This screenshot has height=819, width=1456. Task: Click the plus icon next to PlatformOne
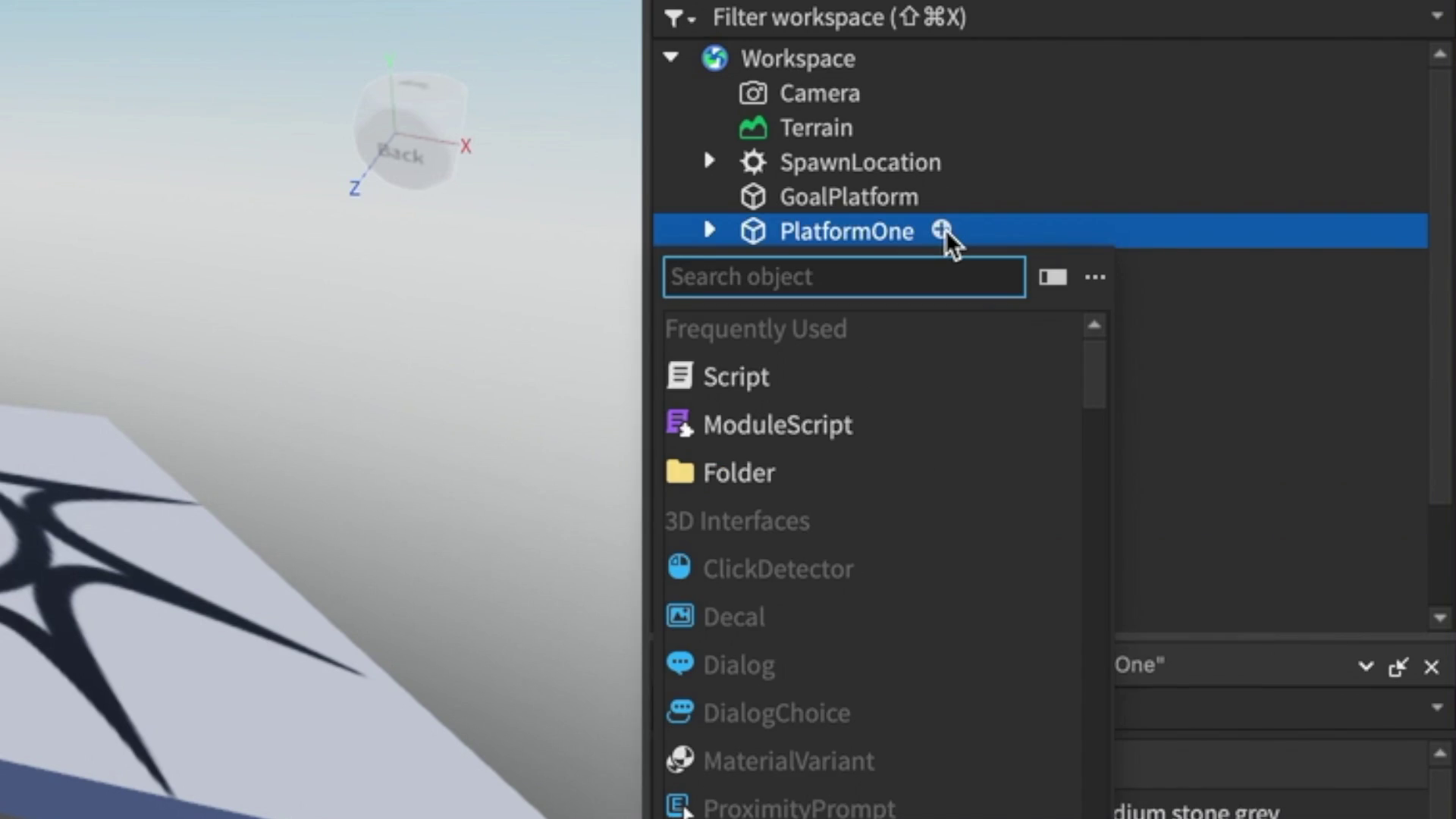(x=941, y=230)
